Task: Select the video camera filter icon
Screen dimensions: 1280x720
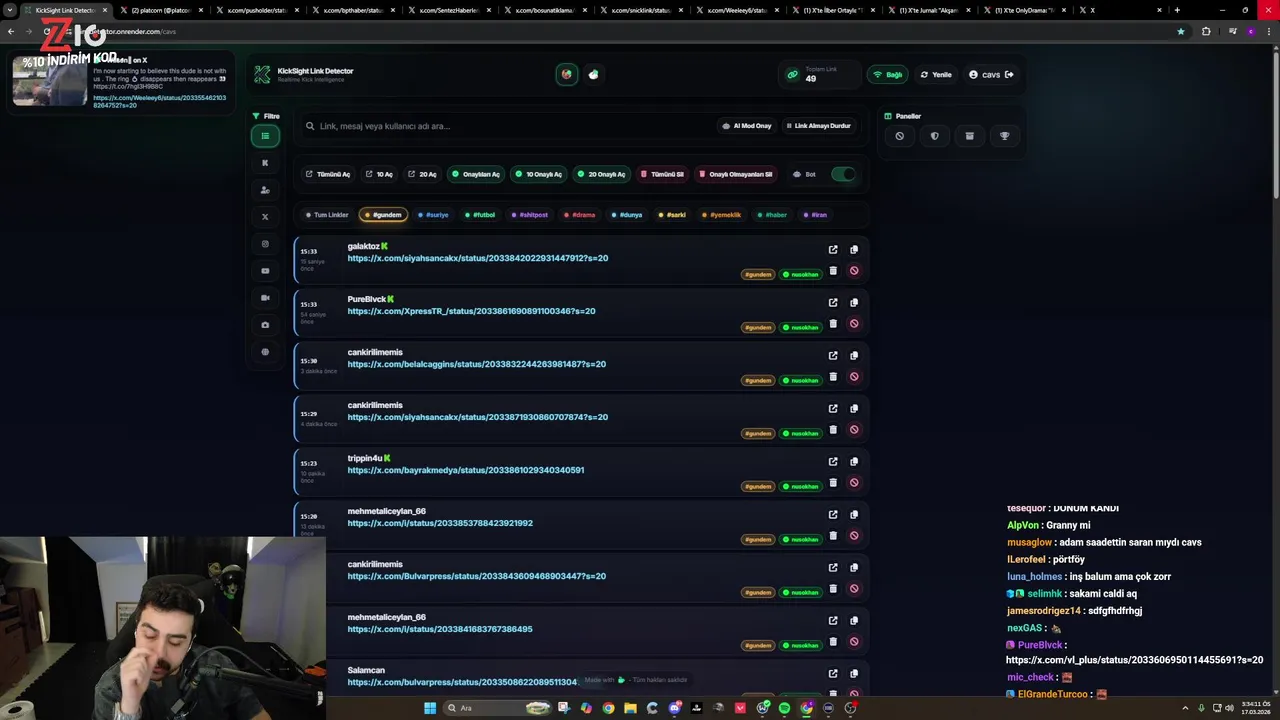Action: 265,298
